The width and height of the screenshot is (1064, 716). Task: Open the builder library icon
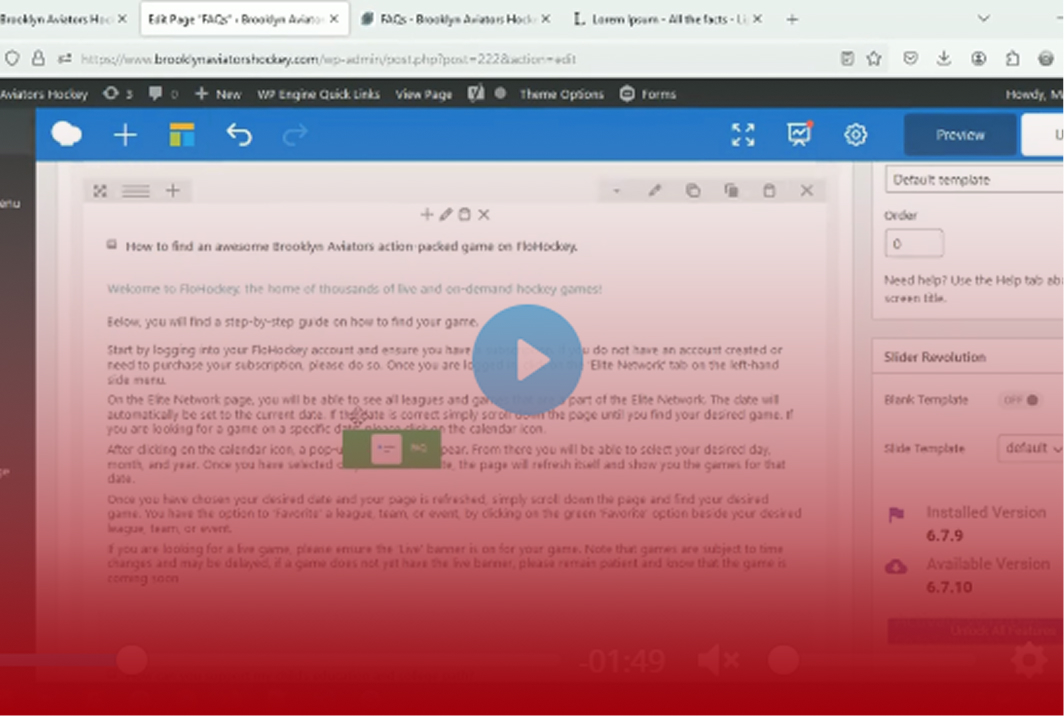click(x=182, y=134)
